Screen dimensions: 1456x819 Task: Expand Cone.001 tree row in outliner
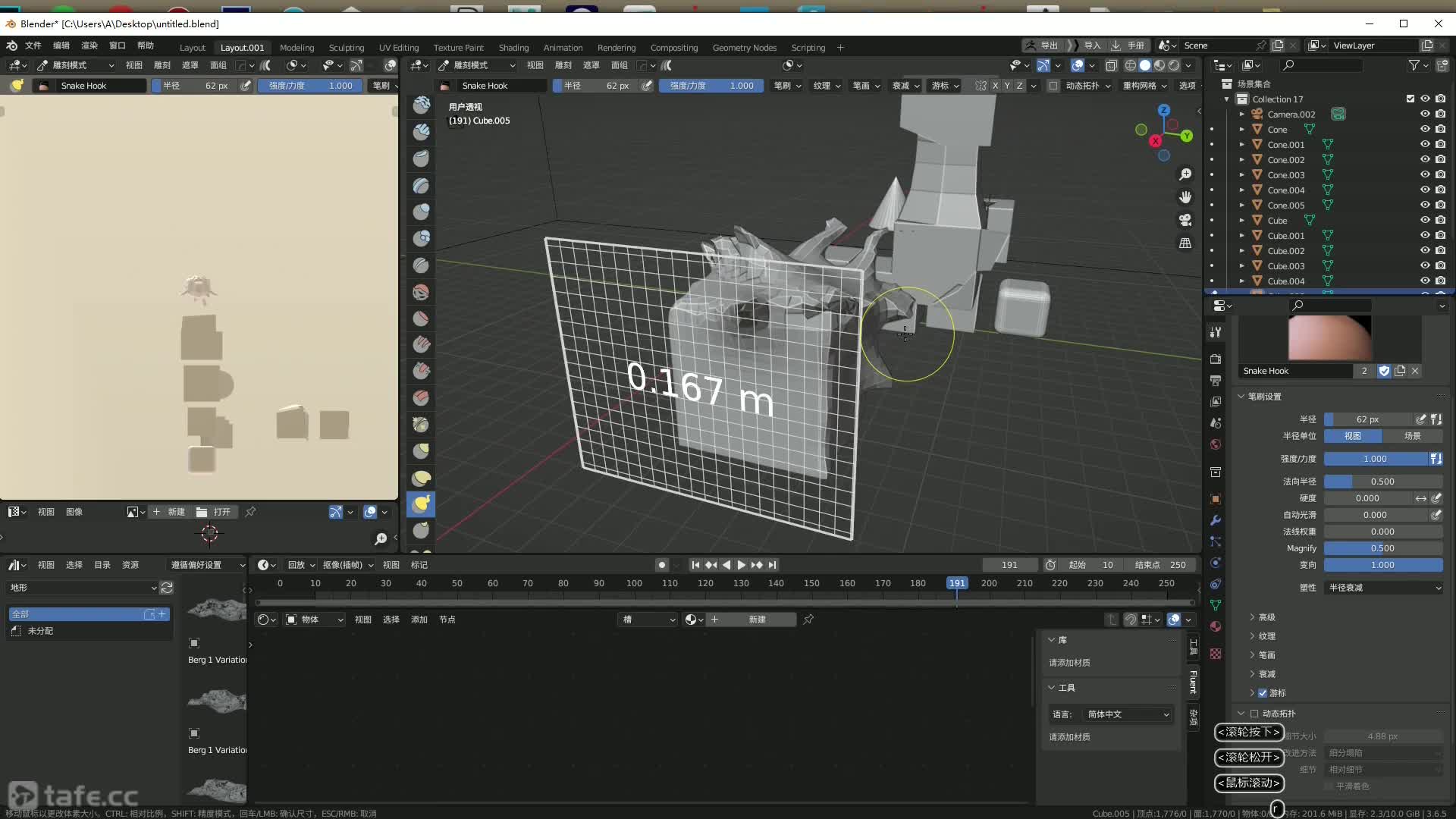pyautogui.click(x=1241, y=145)
